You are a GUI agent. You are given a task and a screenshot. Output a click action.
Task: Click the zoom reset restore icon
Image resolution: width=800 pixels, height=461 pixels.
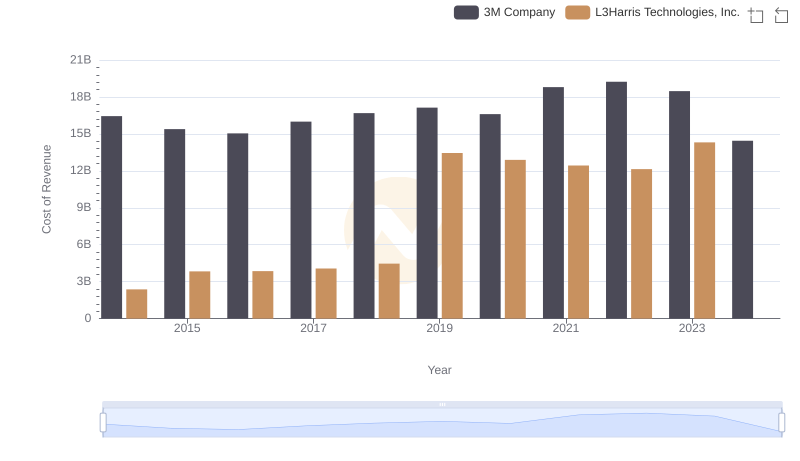pyautogui.click(x=781, y=15)
